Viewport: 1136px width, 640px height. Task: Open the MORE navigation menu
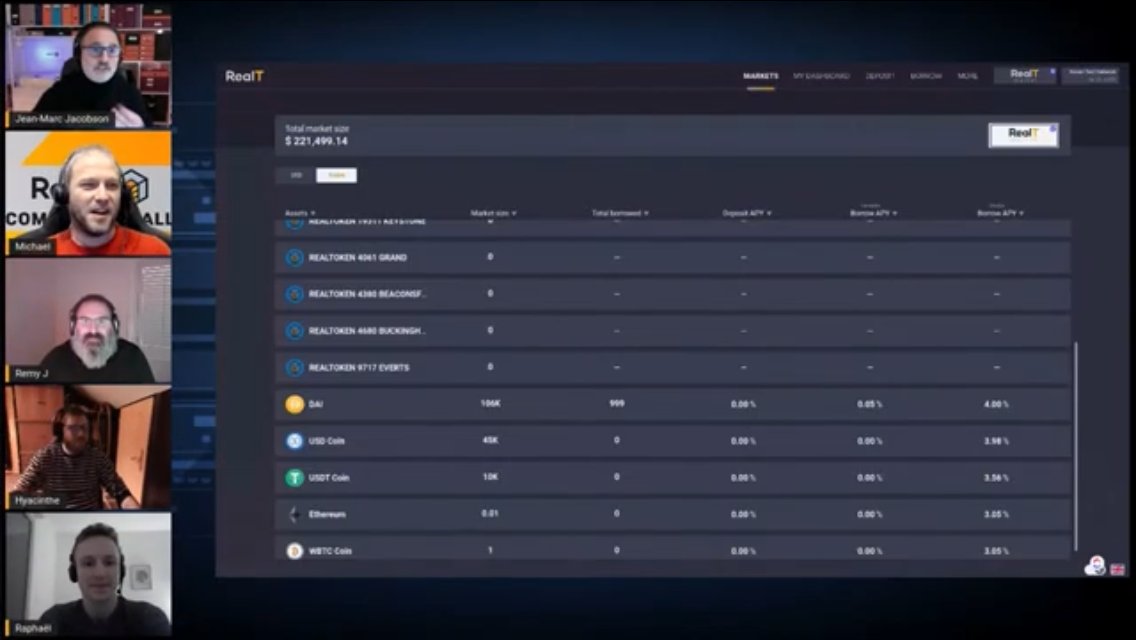point(967,76)
